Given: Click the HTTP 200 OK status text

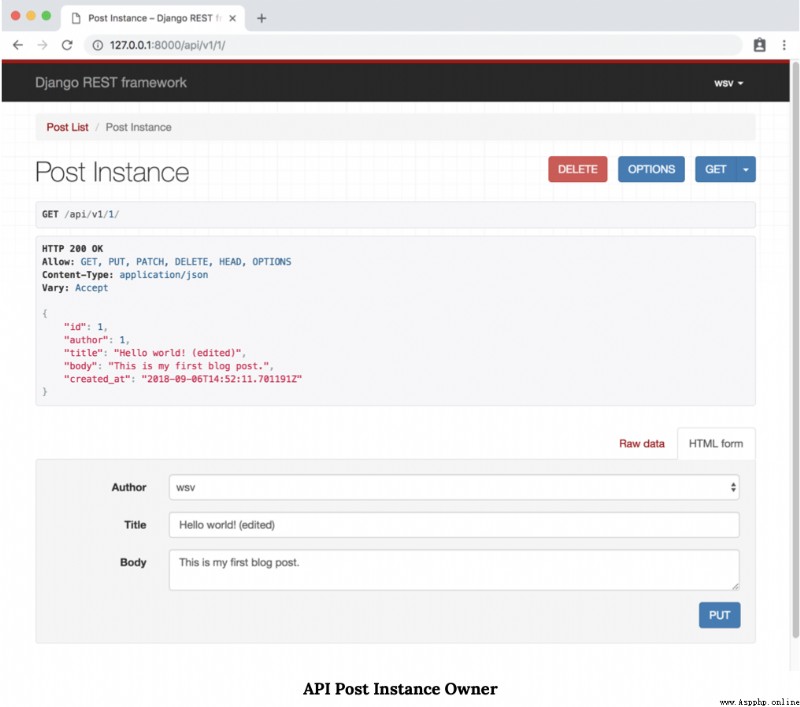Looking at the screenshot, I should (x=72, y=248).
